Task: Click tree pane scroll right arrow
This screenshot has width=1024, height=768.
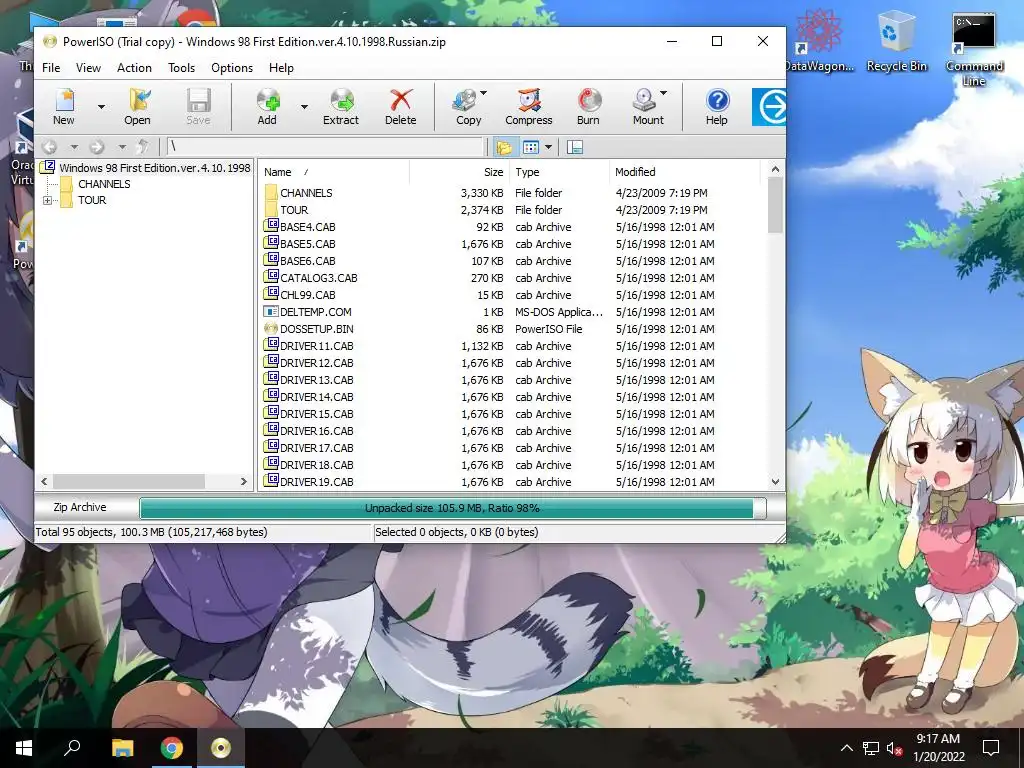Action: click(244, 481)
